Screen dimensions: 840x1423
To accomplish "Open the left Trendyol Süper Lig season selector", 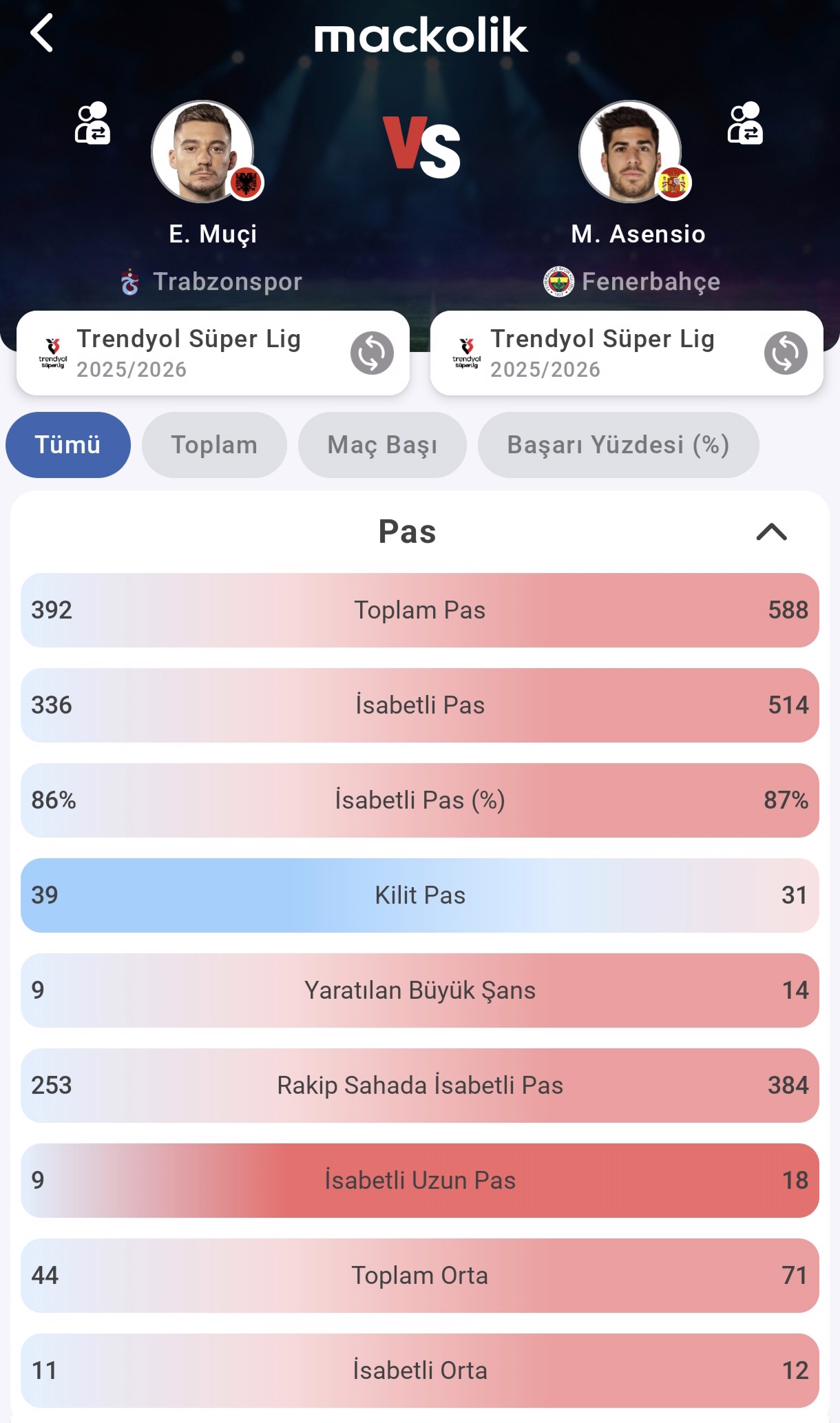I will [189, 353].
